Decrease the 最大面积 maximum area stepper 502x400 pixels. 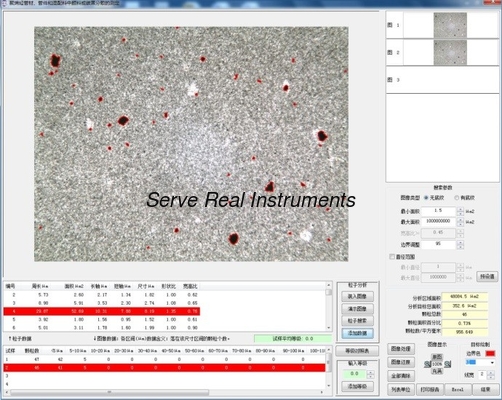click(460, 224)
